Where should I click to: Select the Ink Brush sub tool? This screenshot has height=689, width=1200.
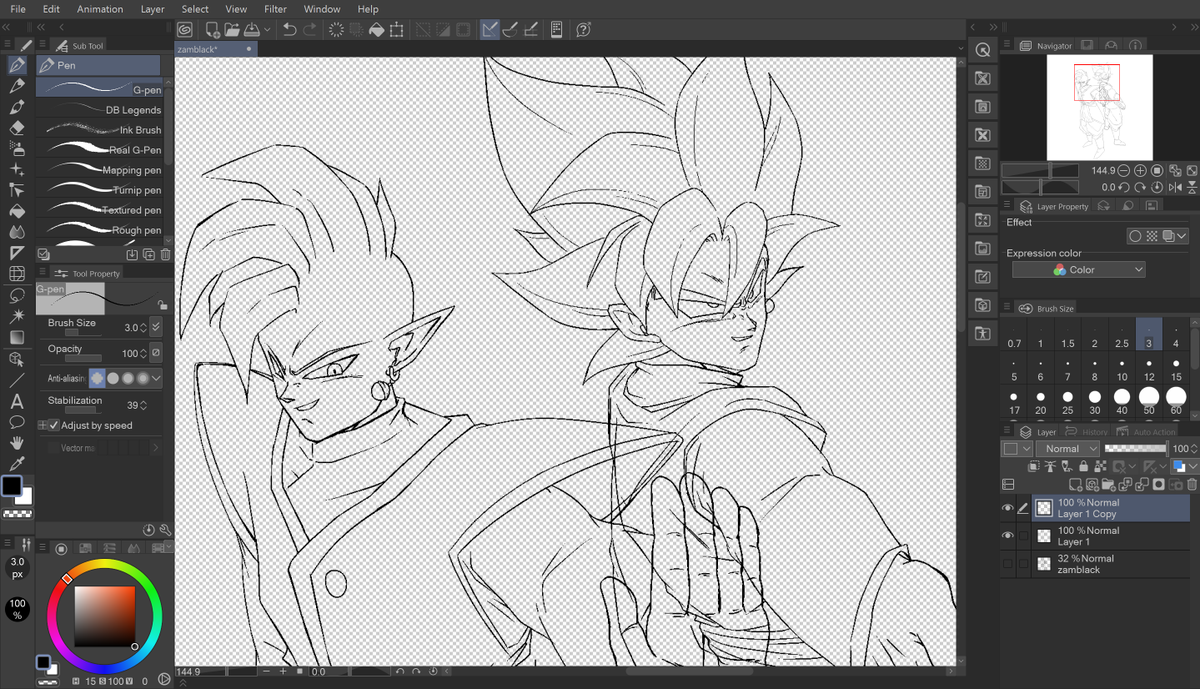pyautogui.click(x=99, y=130)
